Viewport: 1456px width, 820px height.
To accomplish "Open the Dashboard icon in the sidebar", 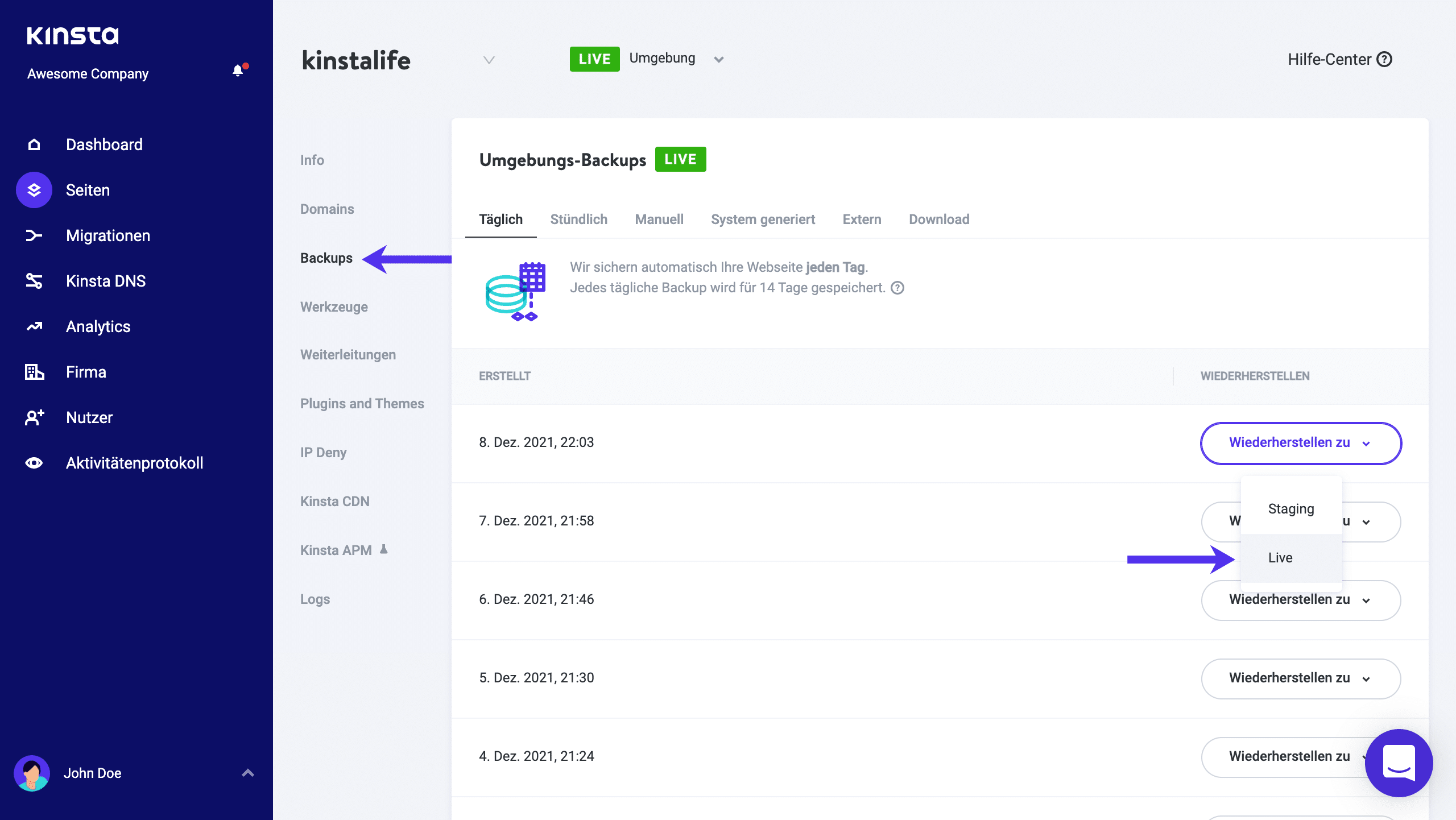I will [x=34, y=144].
